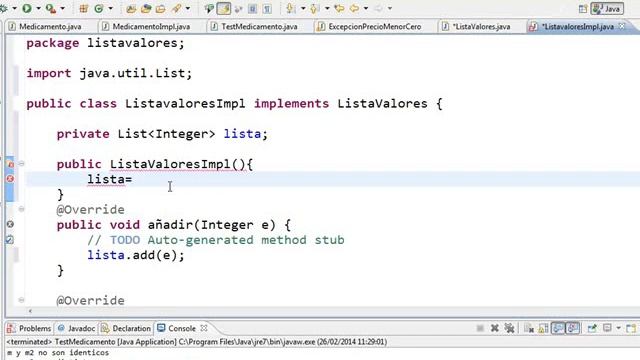Viewport: 640px width, 360px height.
Task: Click the Open Task toolbar icon
Action: (x=146, y=9)
